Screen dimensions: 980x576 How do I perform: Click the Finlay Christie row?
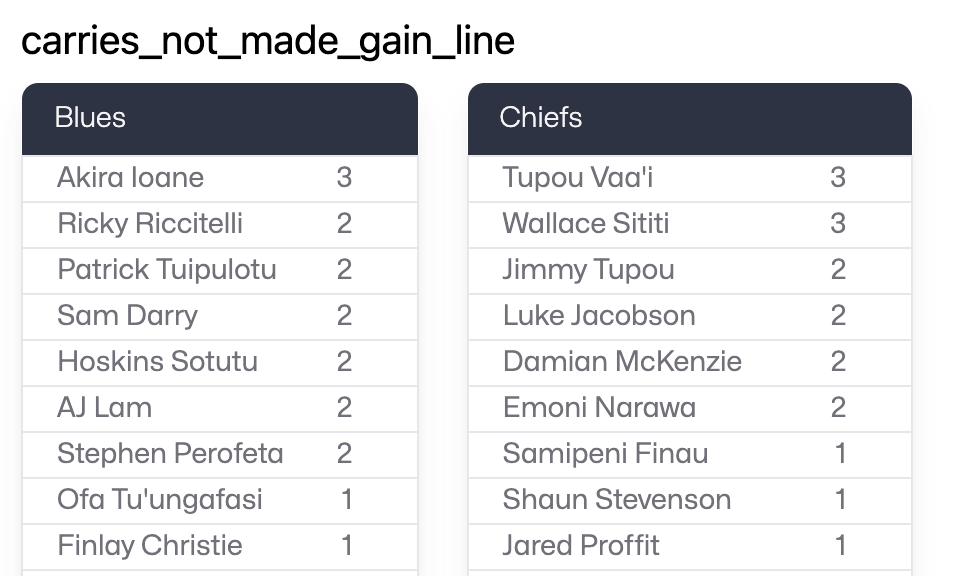(x=220, y=547)
